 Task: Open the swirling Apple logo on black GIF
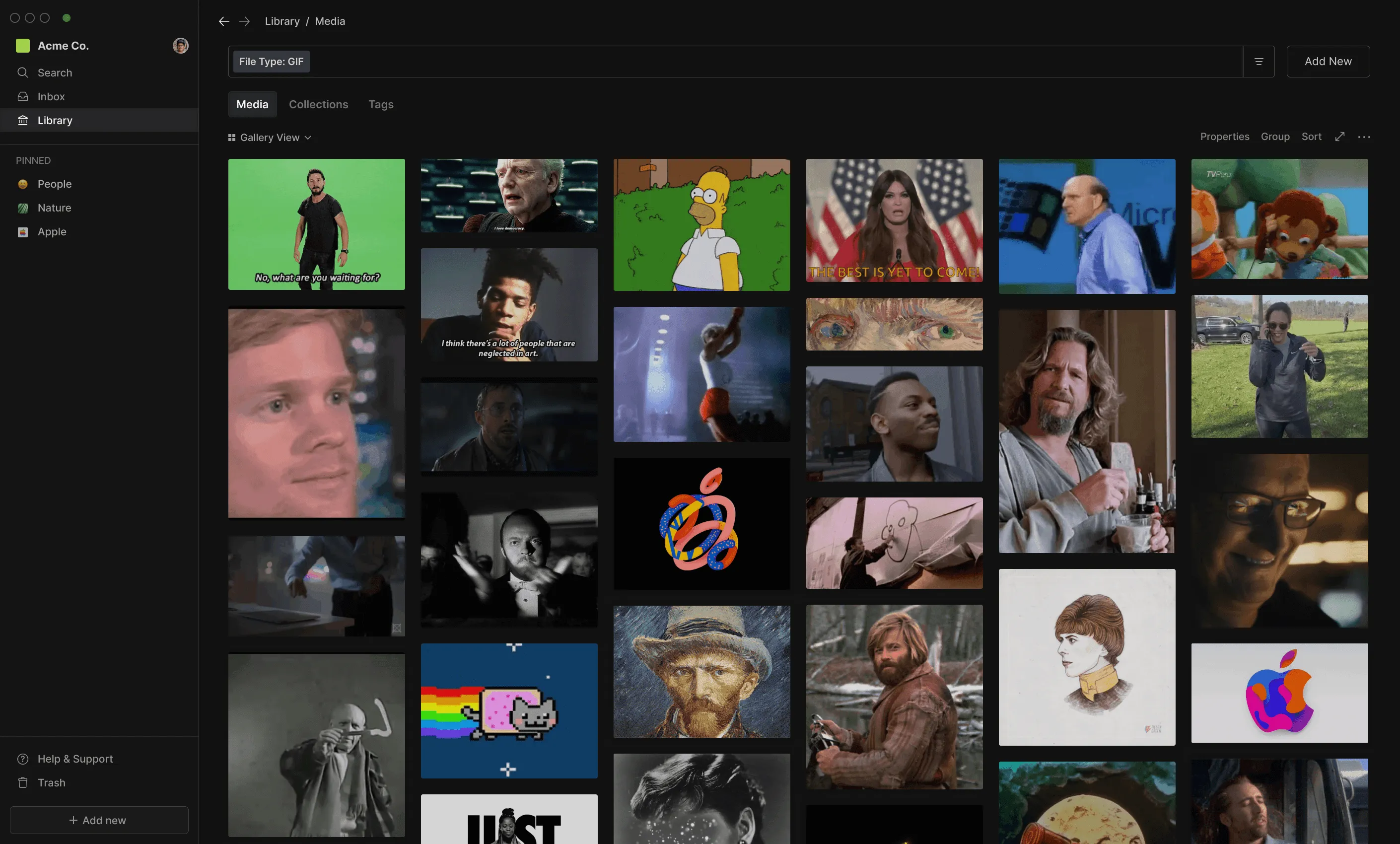coord(701,523)
